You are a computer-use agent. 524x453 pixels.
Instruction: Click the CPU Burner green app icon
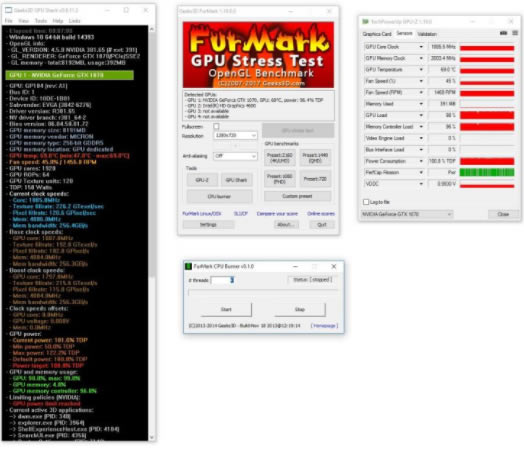188,266
